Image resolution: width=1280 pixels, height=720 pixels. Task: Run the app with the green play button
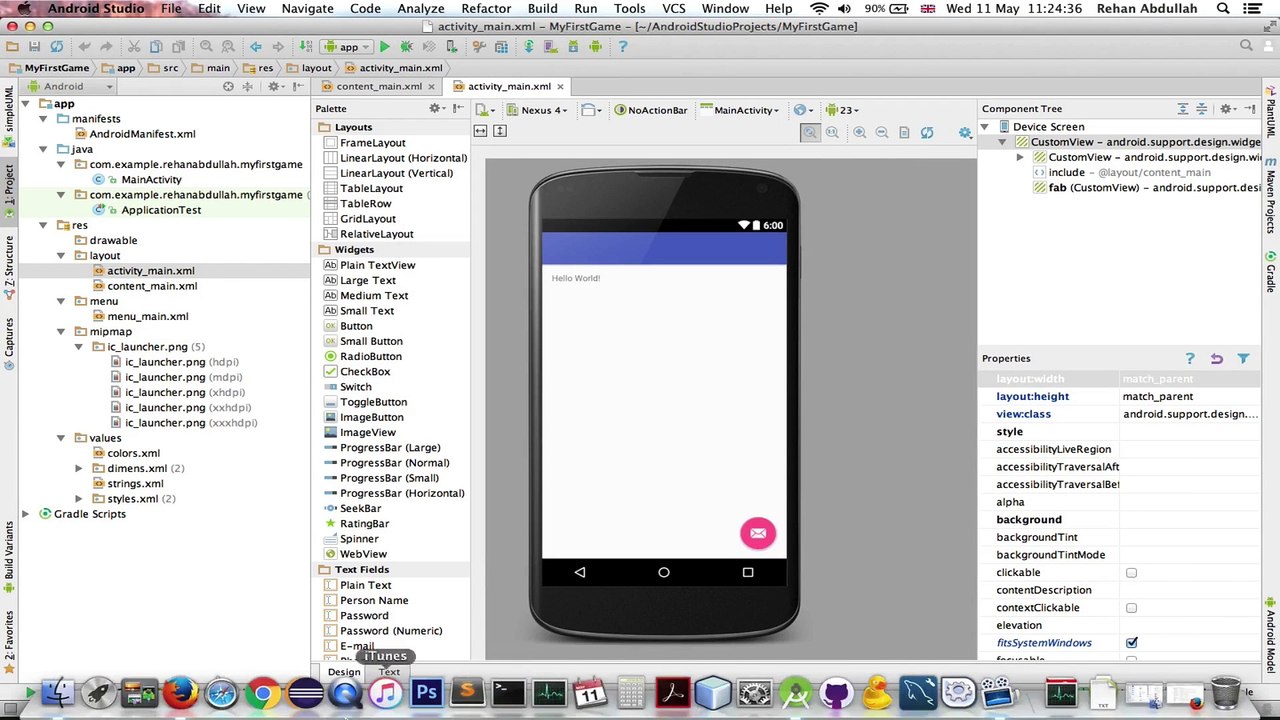pos(384,47)
